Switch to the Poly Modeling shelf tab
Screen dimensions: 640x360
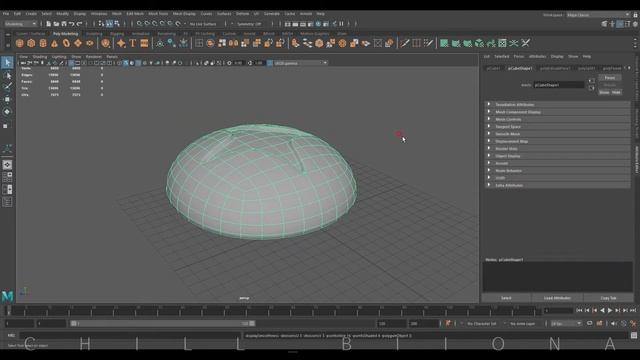[x=65, y=33]
